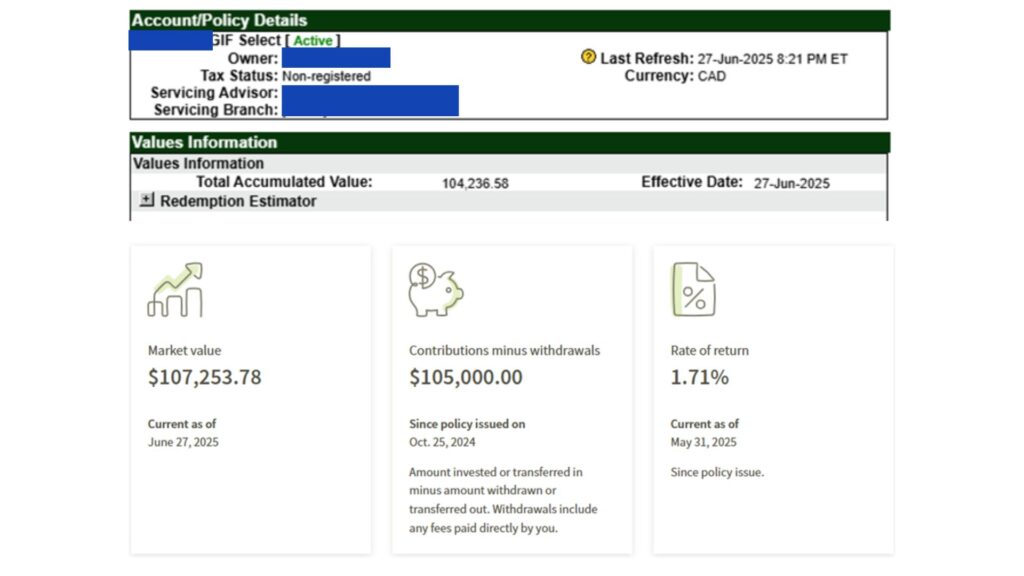Click the GIF Select policy name
This screenshot has width=1024, height=576.
[246, 40]
